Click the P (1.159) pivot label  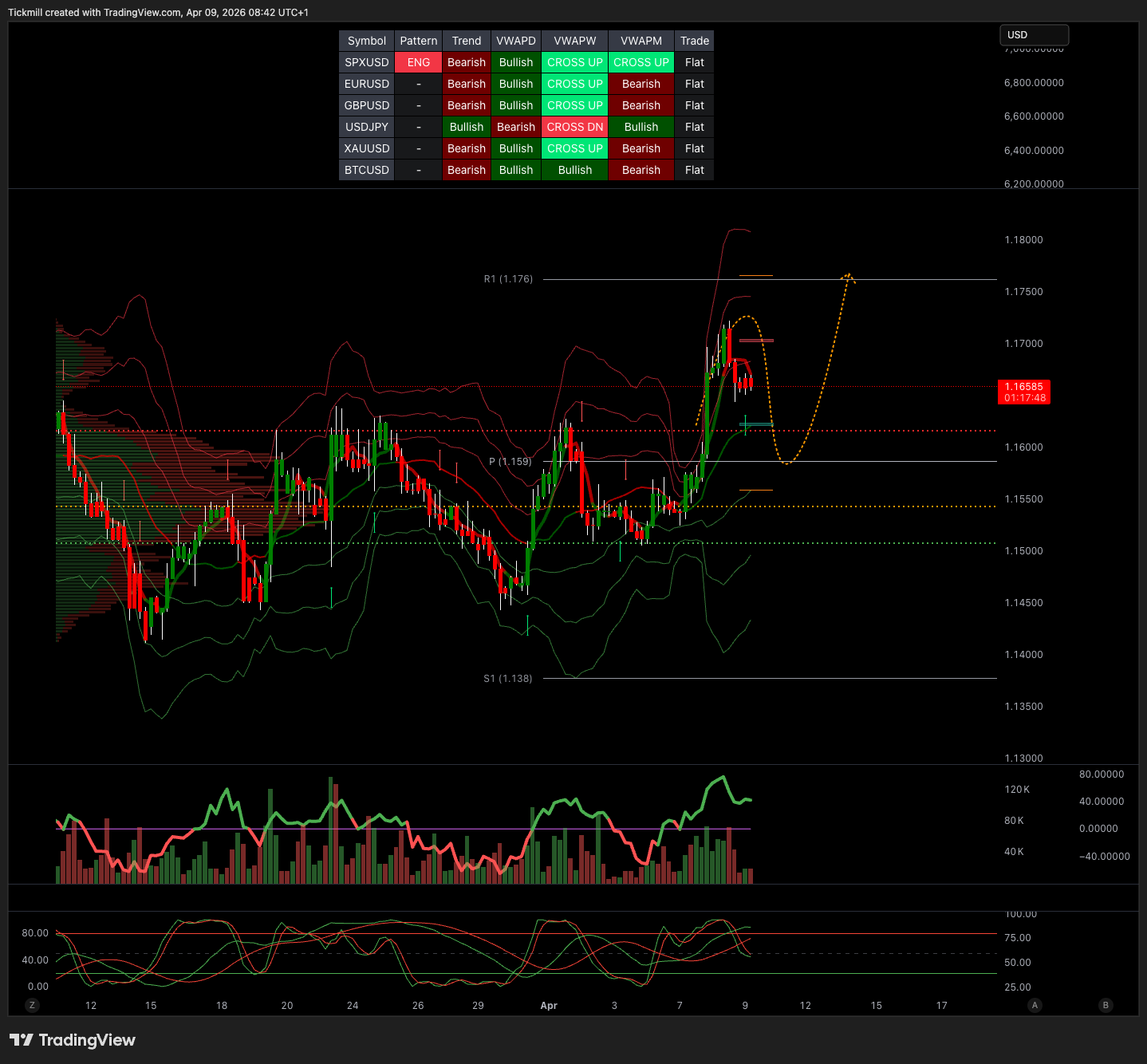(510, 462)
